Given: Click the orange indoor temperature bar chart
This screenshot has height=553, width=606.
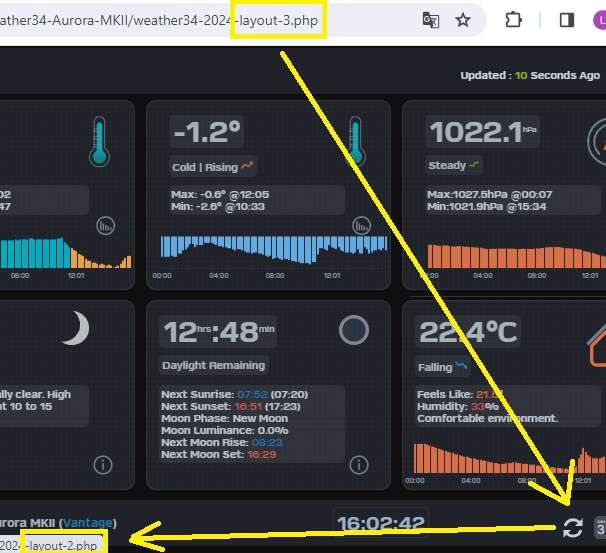Looking at the screenshot, I should click(509, 459).
